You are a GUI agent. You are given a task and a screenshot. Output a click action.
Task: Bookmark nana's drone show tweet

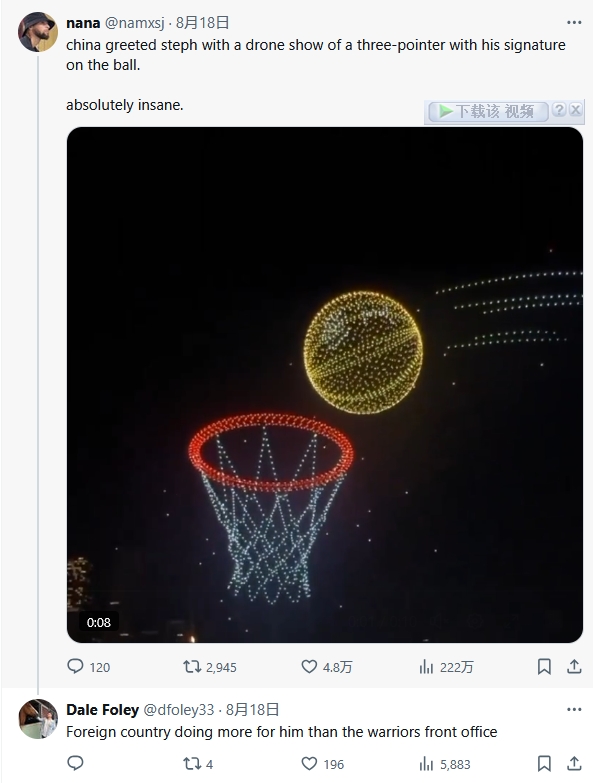coord(544,667)
